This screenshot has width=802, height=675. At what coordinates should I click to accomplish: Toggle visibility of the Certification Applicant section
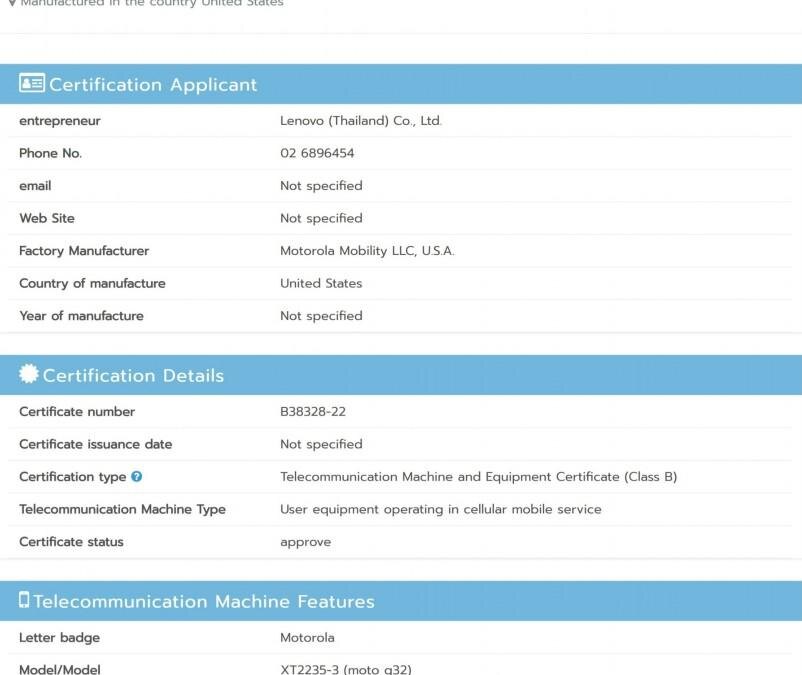(x=400, y=84)
